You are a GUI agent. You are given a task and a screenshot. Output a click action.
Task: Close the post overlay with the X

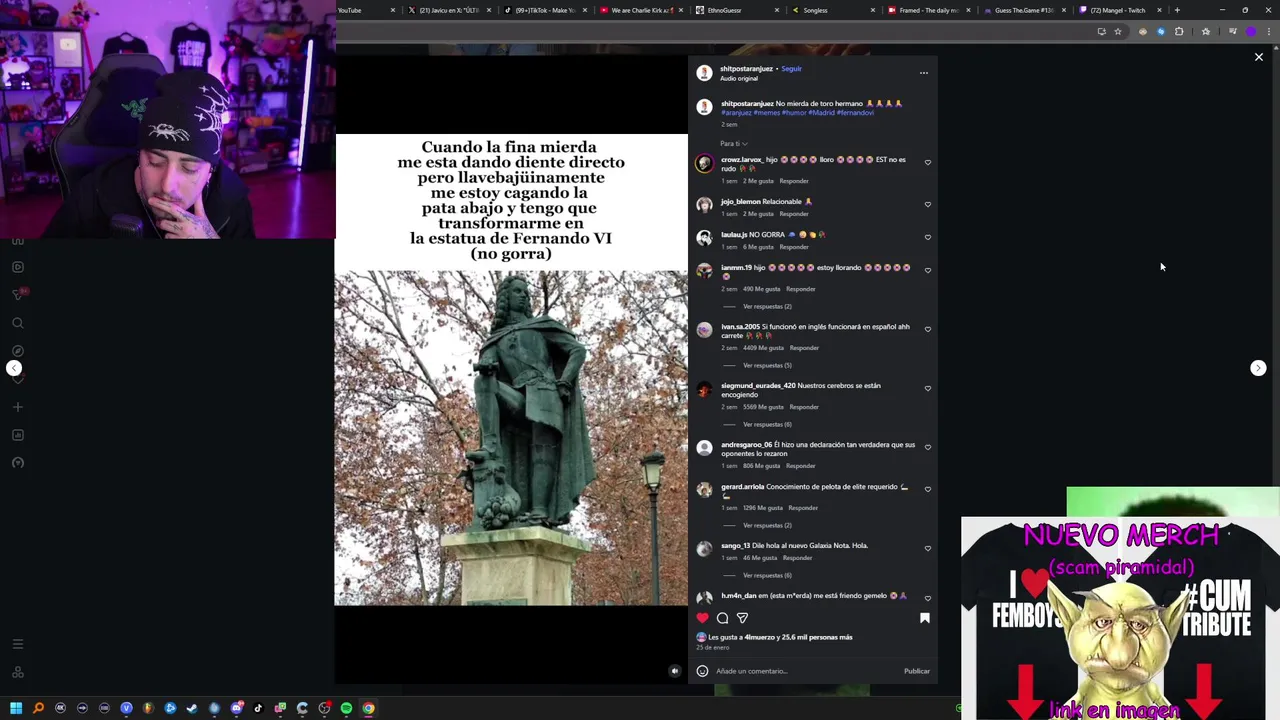pos(1259,57)
